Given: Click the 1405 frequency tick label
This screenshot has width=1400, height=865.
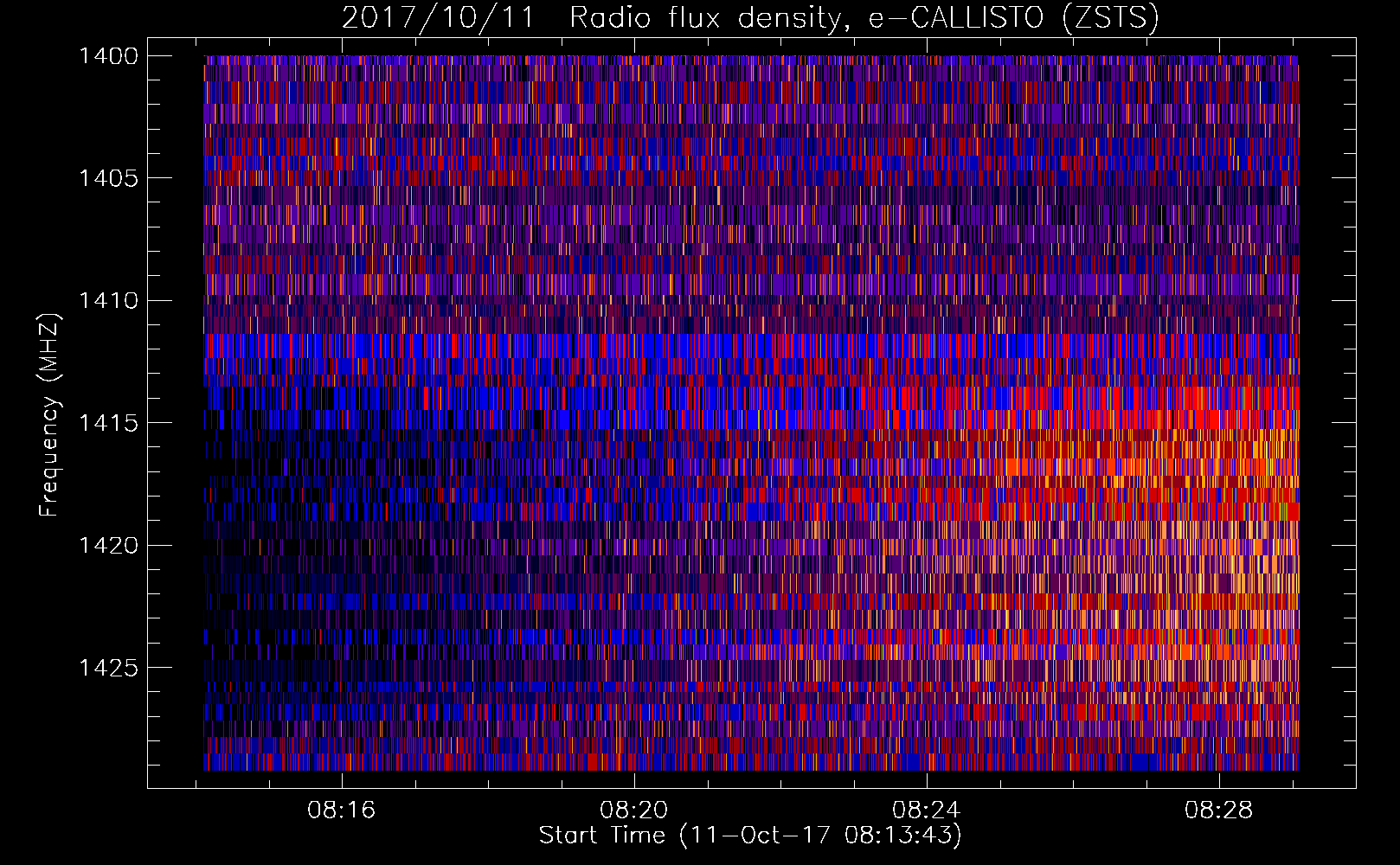Looking at the screenshot, I should coord(108,178).
